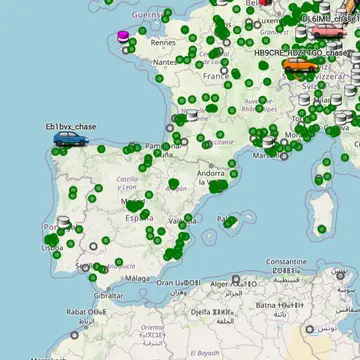
Task: Select the grey ring marker in southern Tunisia
Action: click(310, 329)
